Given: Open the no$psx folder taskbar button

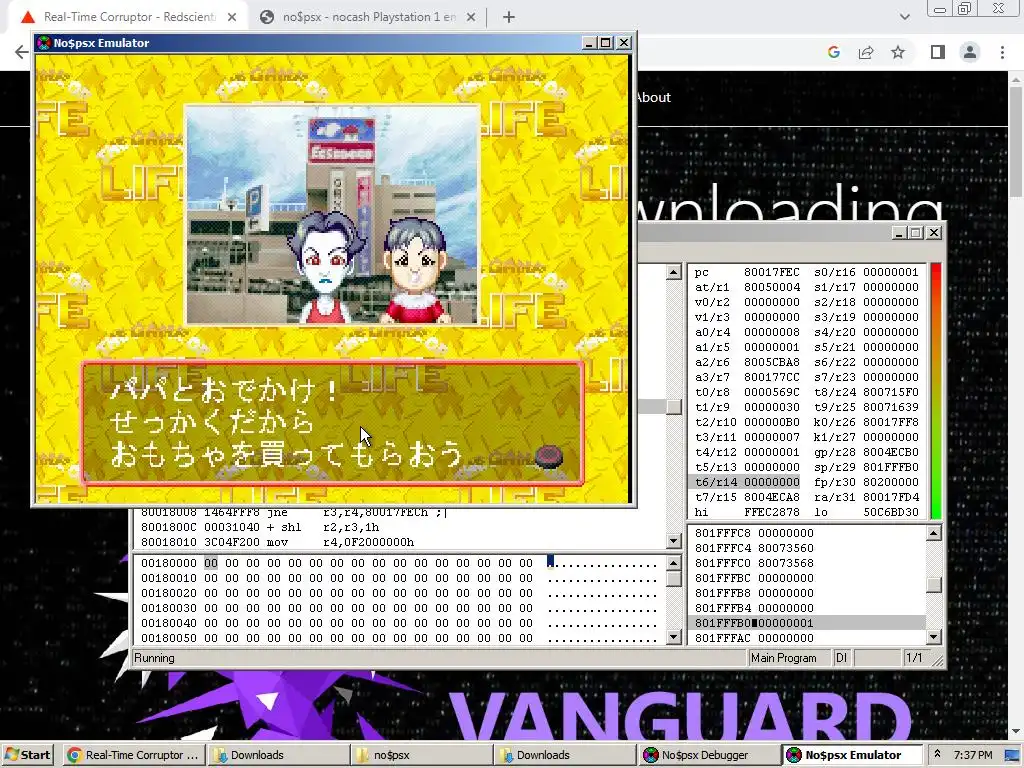Looking at the screenshot, I should point(421,755).
